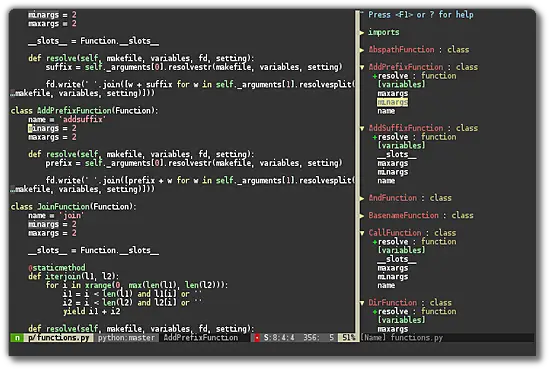Select minargs under CallFunction in Tagbar
The height and width of the screenshot is (370, 550).
393,277
